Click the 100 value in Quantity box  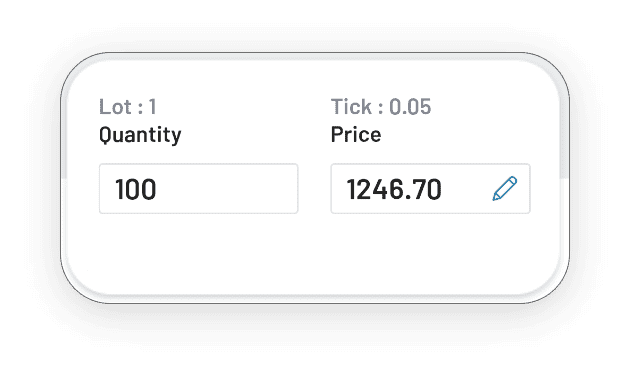pyautogui.click(x=135, y=189)
